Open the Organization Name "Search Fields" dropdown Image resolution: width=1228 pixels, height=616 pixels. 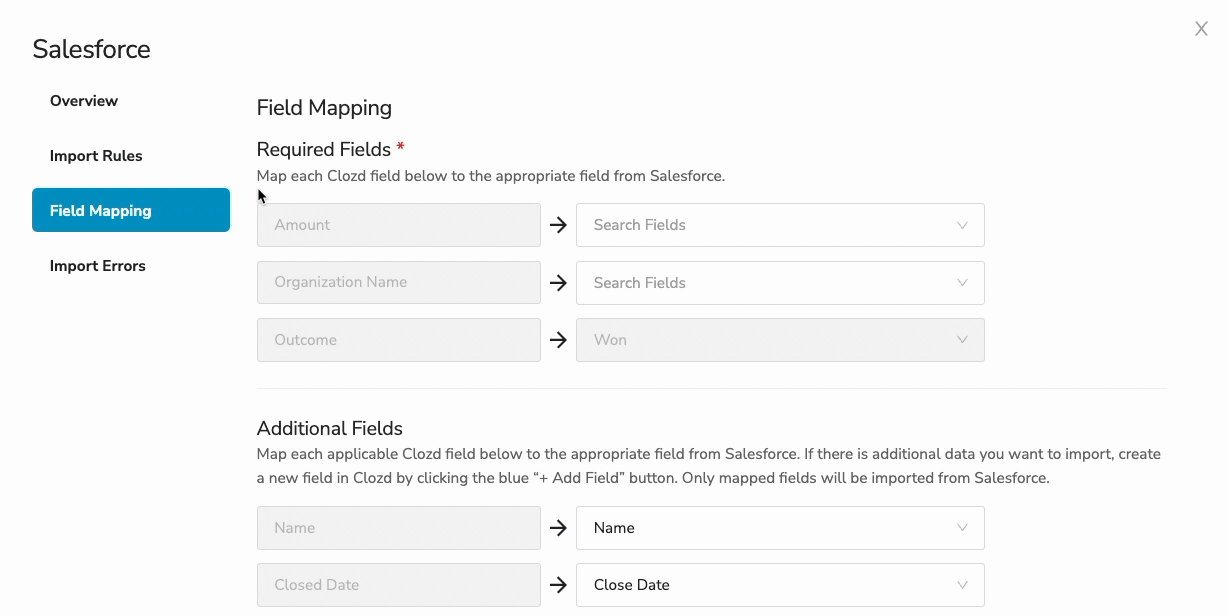[779, 283]
